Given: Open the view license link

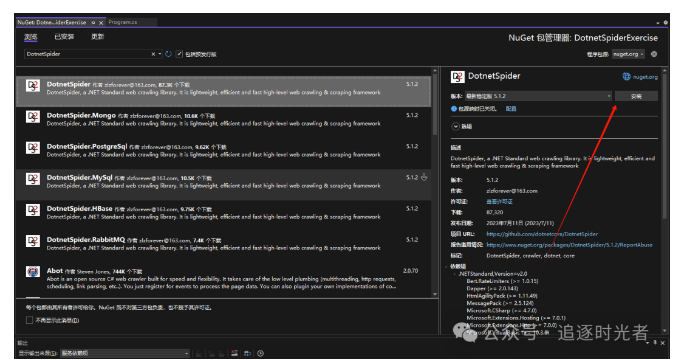Looking at the screenshot, I should point(499,202).
